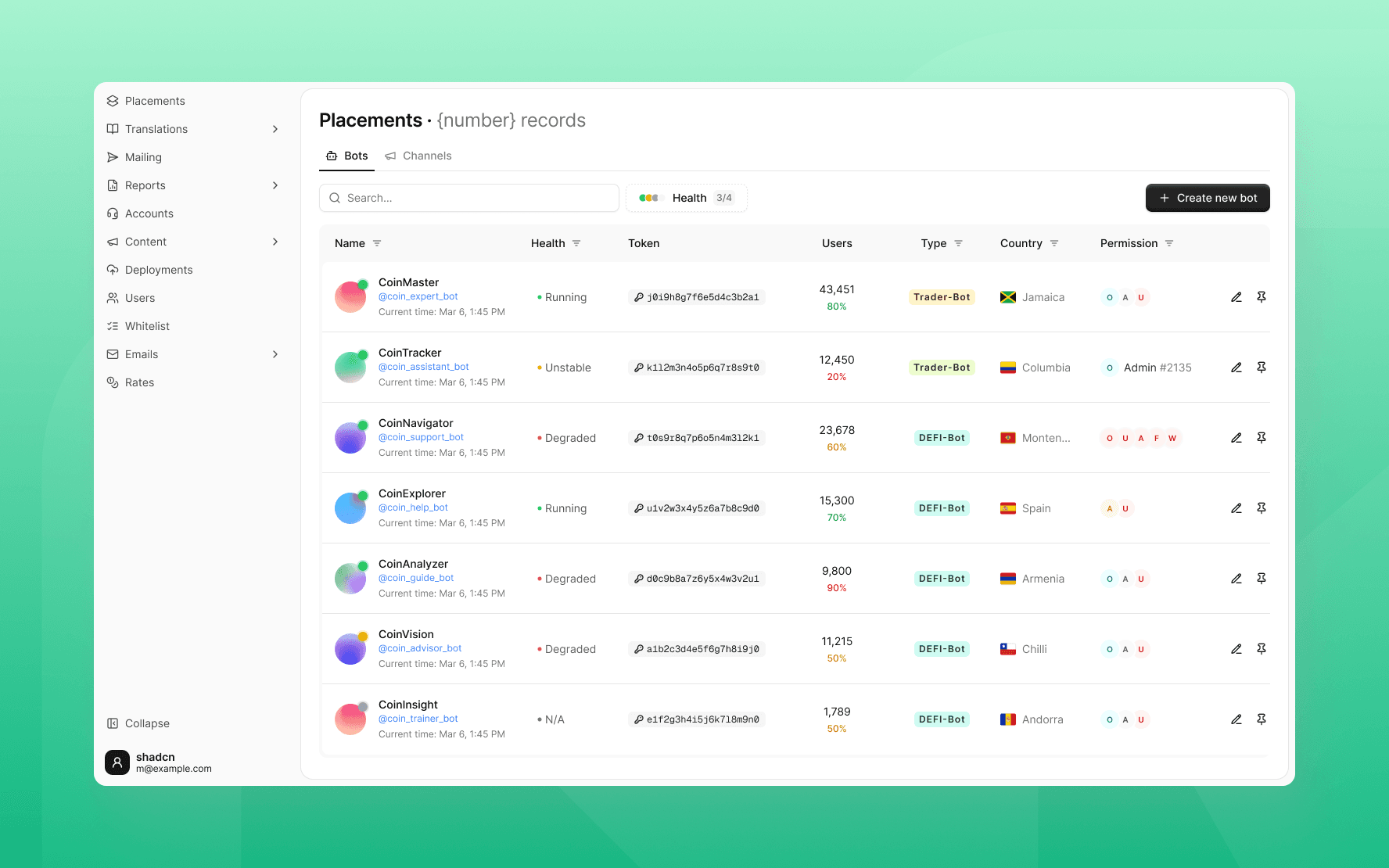The width and height of the screenshot is (1389, 868).
Task: Expand the Translations submenu chevron
Action: 275,129
